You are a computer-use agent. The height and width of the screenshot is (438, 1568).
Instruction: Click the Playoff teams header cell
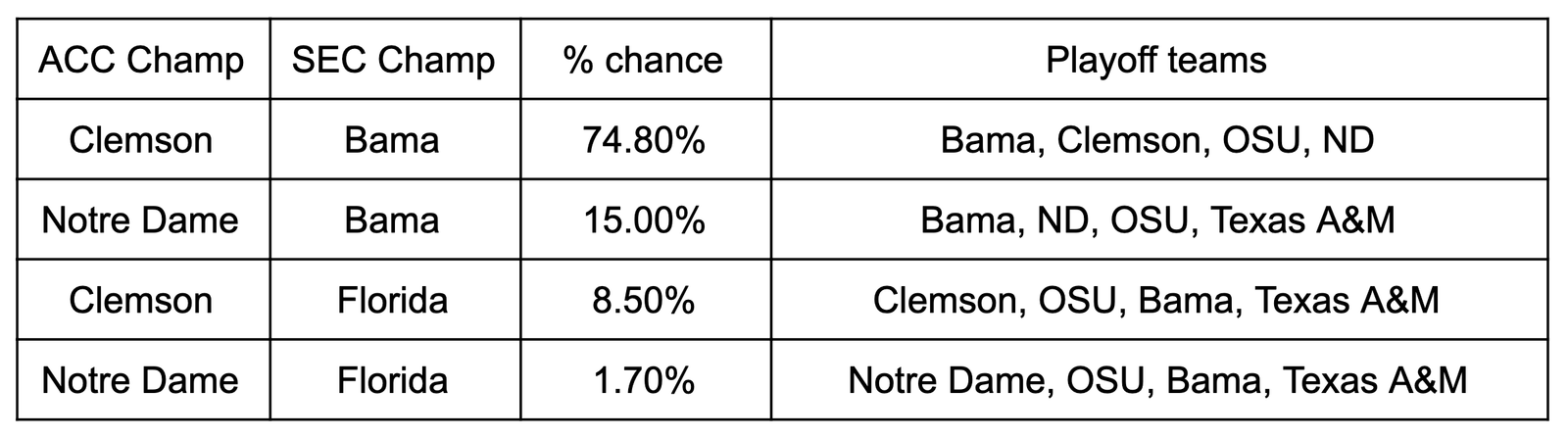click(1159, 59)
